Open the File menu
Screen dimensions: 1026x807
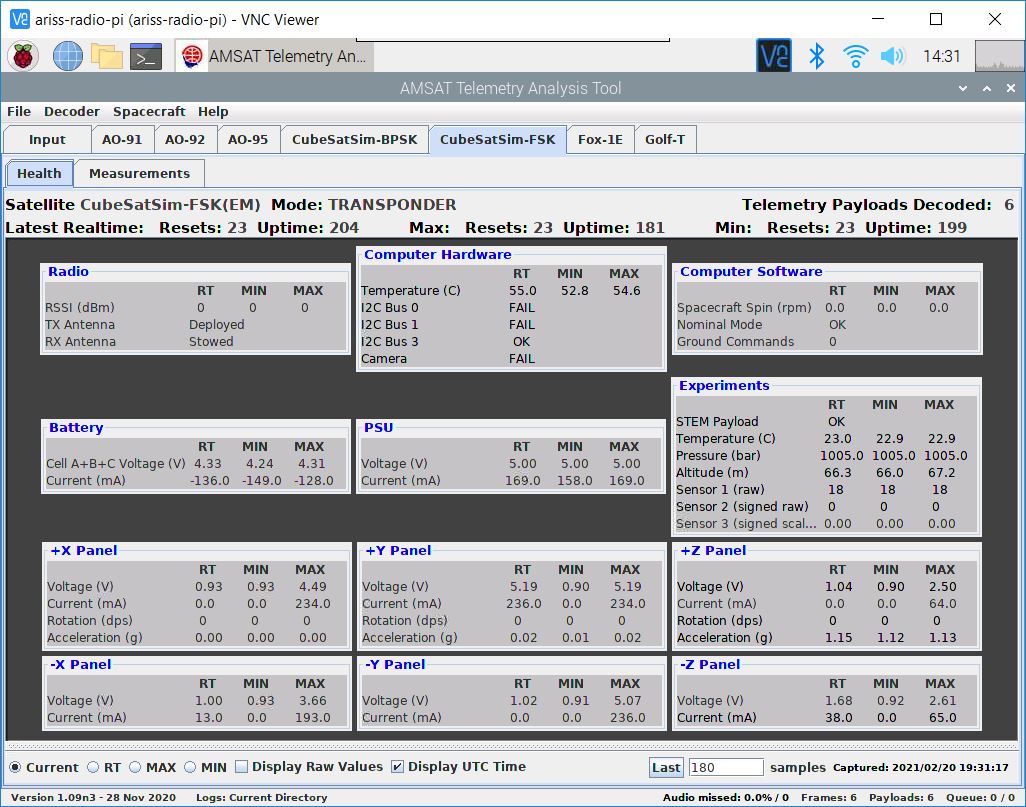(19, 111)
